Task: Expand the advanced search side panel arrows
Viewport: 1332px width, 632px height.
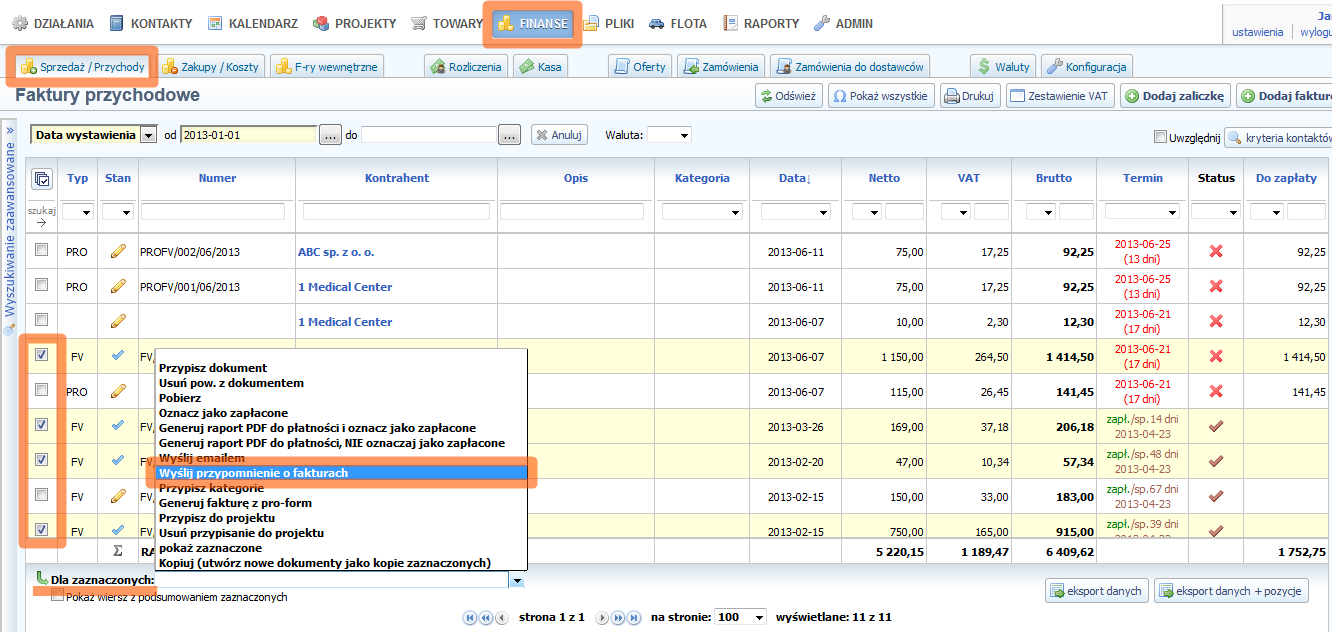Action: point(10,130)
